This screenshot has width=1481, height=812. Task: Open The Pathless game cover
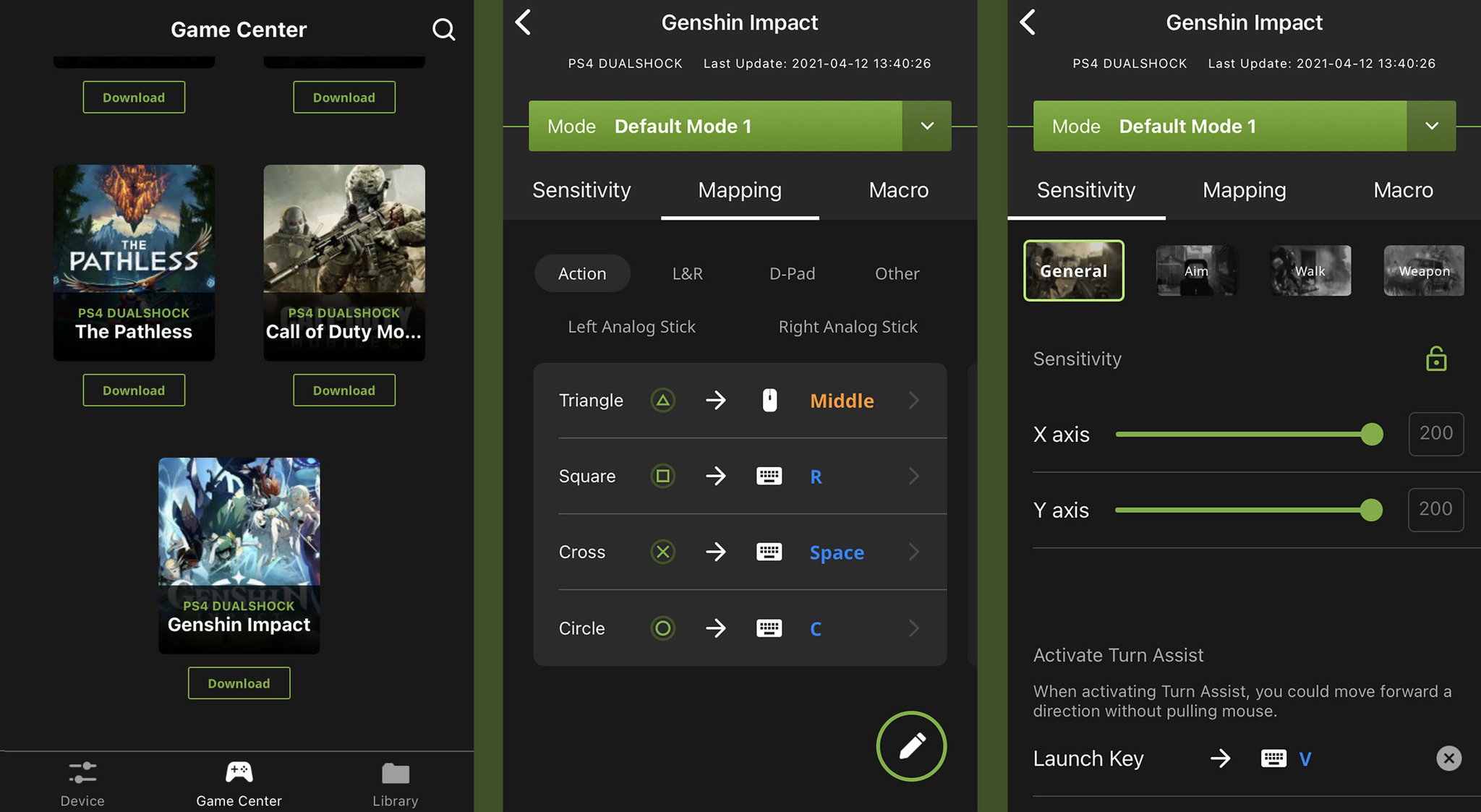click(x=134, y=262)
